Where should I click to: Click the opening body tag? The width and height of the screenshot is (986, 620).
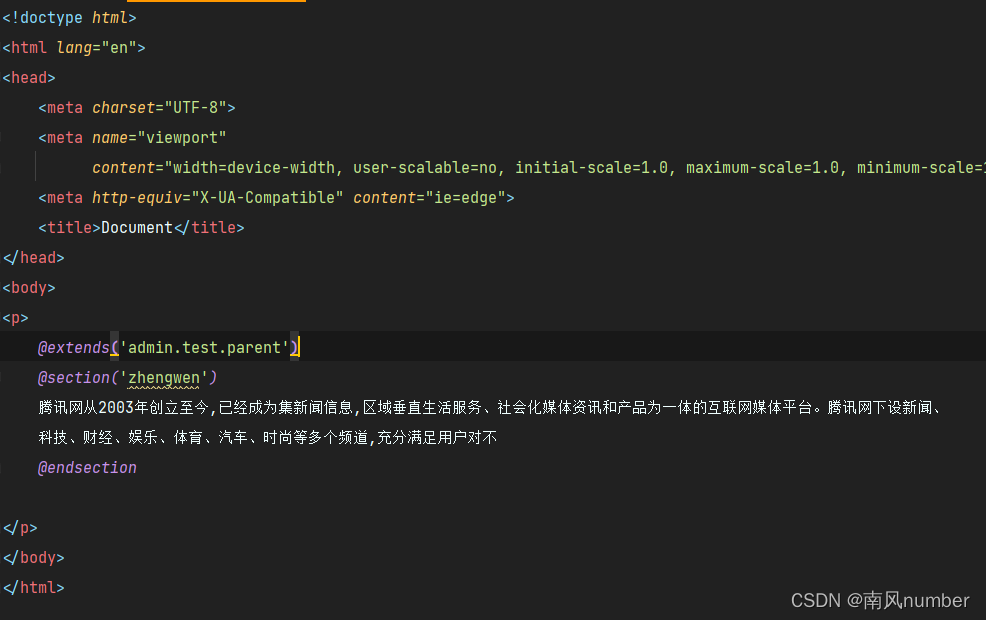click(x=29, y=288)
